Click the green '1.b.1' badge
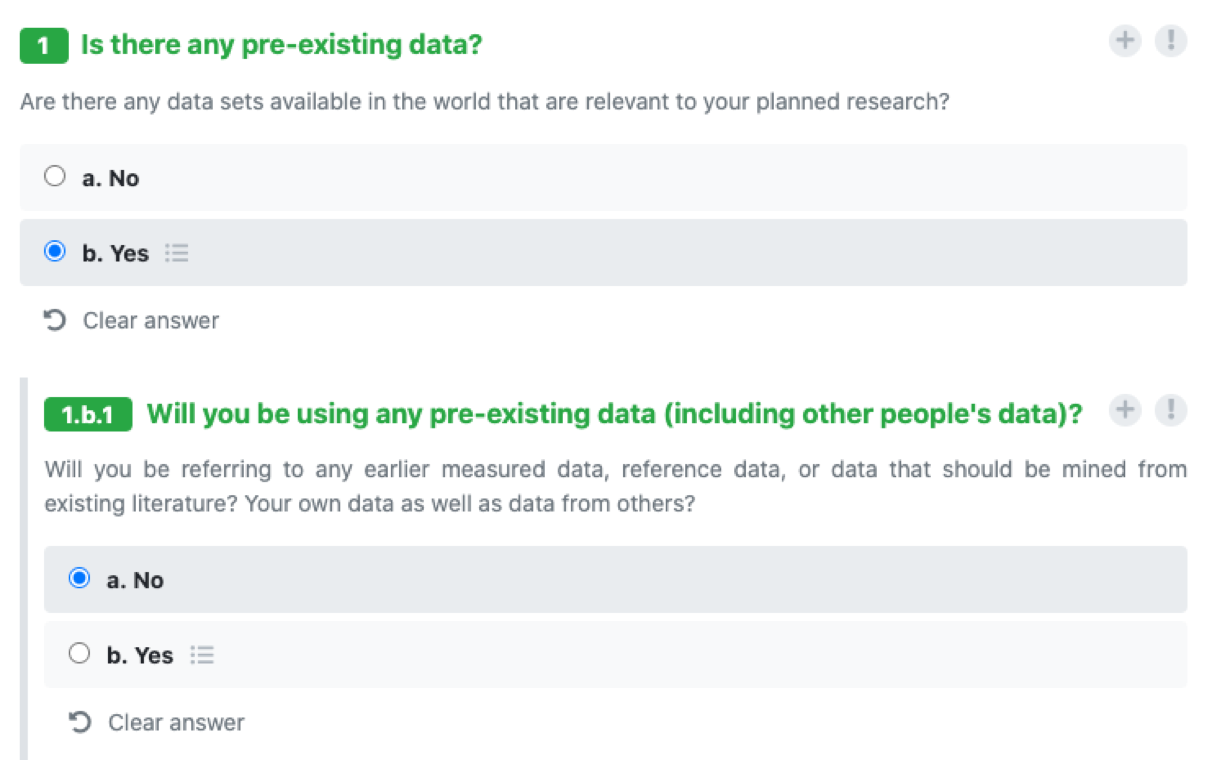 [x=86, y=413]
